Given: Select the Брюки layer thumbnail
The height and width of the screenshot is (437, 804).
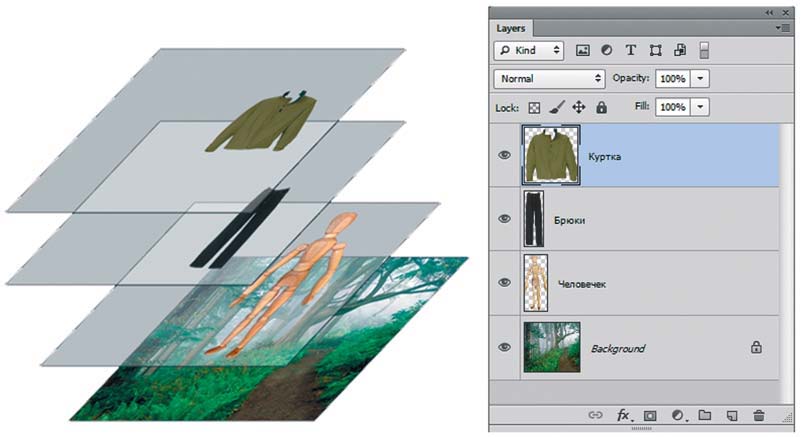Looking at the screenshot, I should [x=534, y=219].
